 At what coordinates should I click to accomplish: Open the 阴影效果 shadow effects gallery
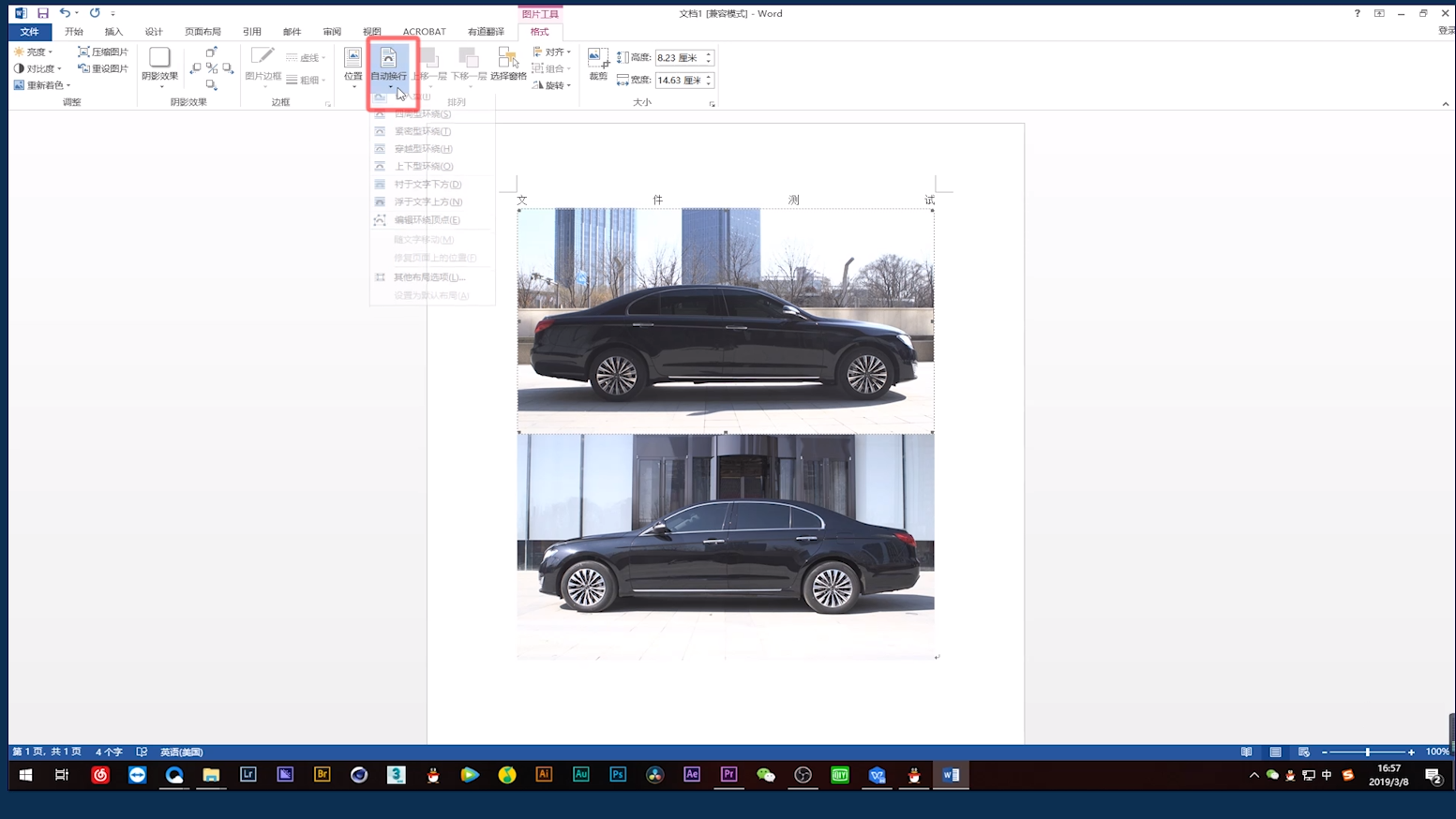pyautogui.click(x=160, y=67)
